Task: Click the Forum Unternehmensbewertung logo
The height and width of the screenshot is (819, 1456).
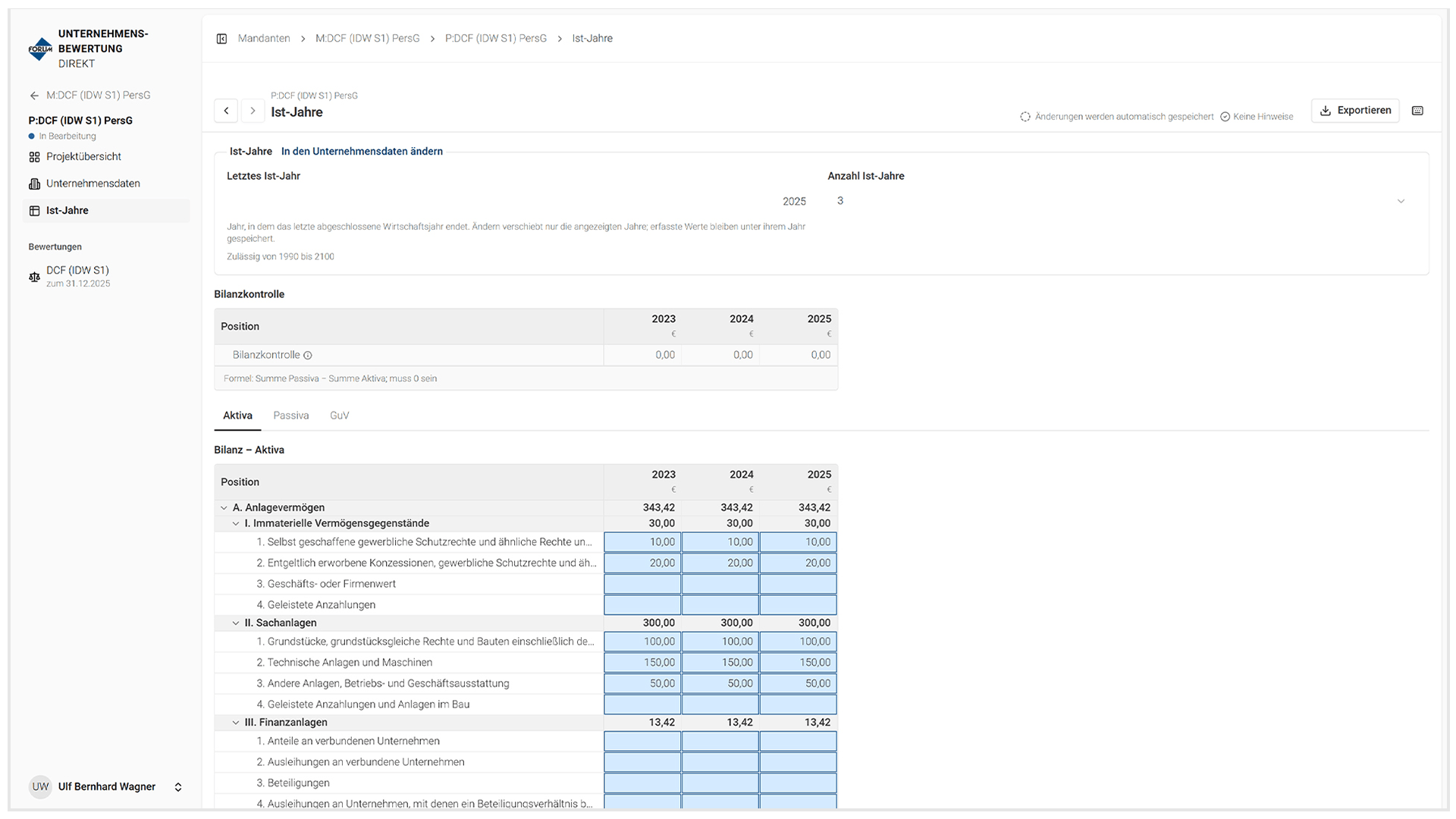Action: coord(40,49)
